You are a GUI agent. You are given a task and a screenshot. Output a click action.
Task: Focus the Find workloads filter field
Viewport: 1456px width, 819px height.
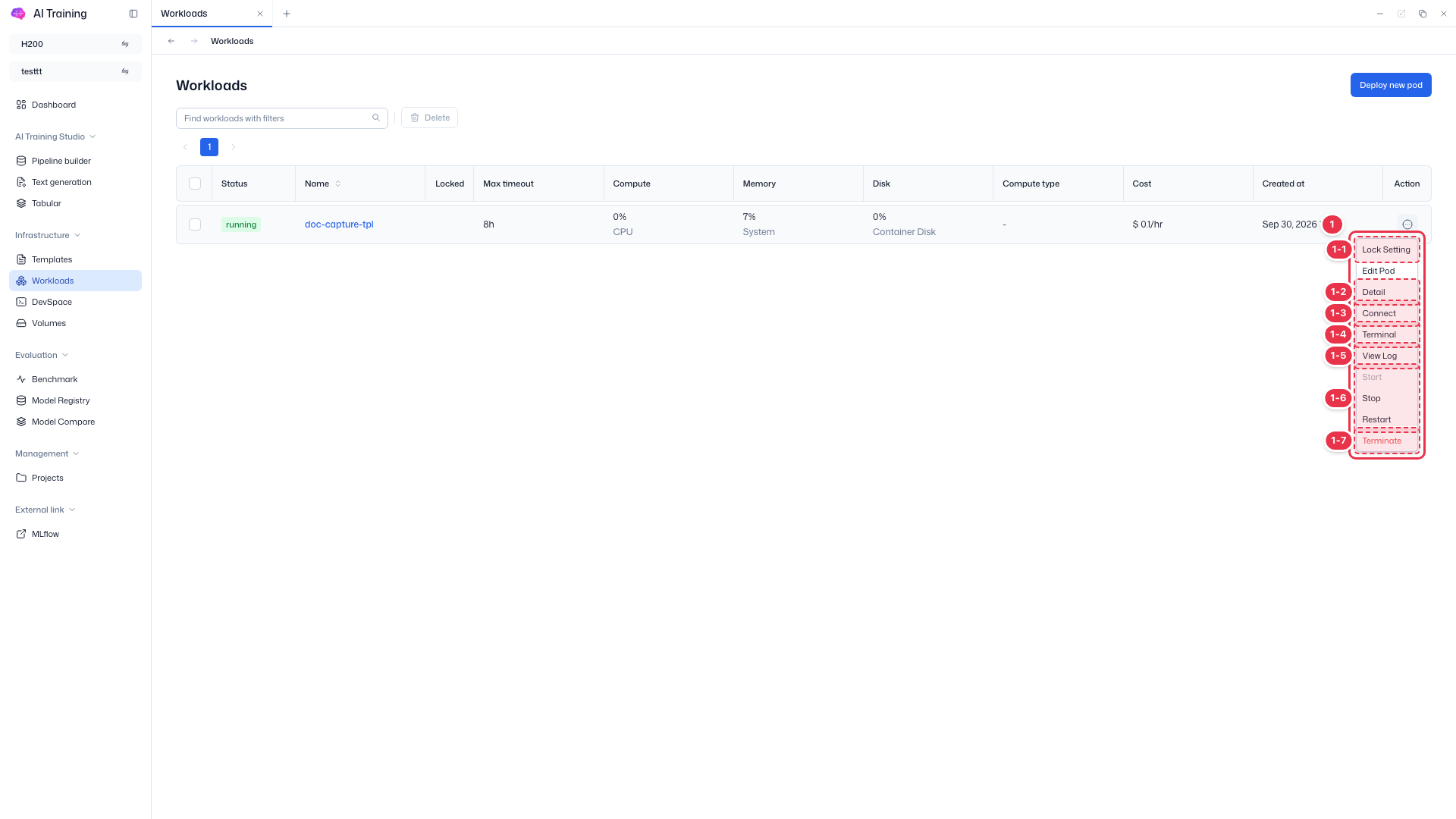pos(282,118)
